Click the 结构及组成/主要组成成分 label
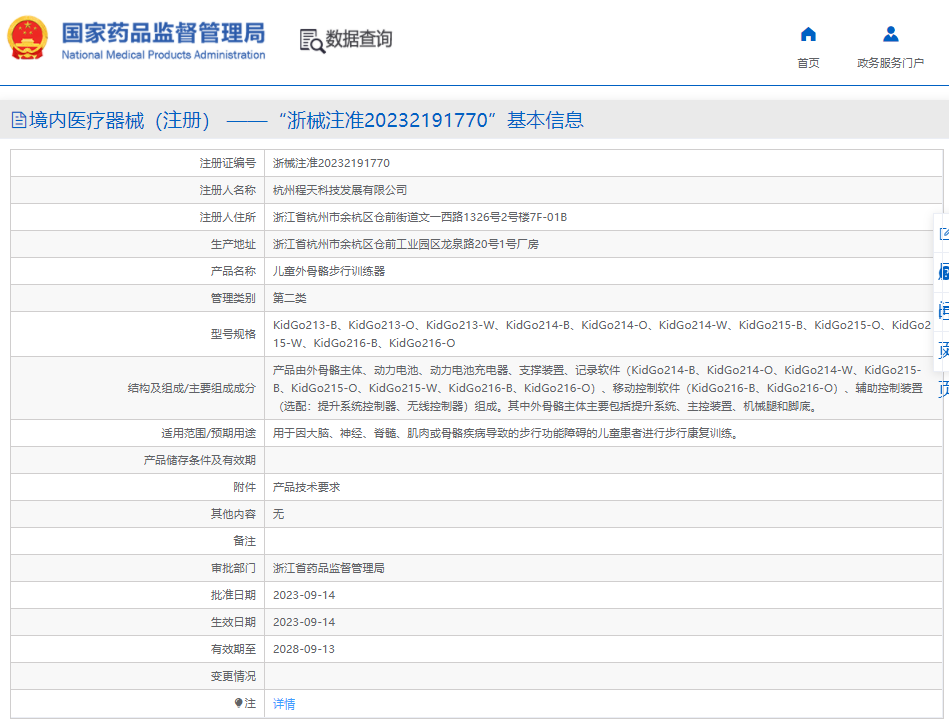This screenshot has width=949, height=727. click(x=192, y=388)
